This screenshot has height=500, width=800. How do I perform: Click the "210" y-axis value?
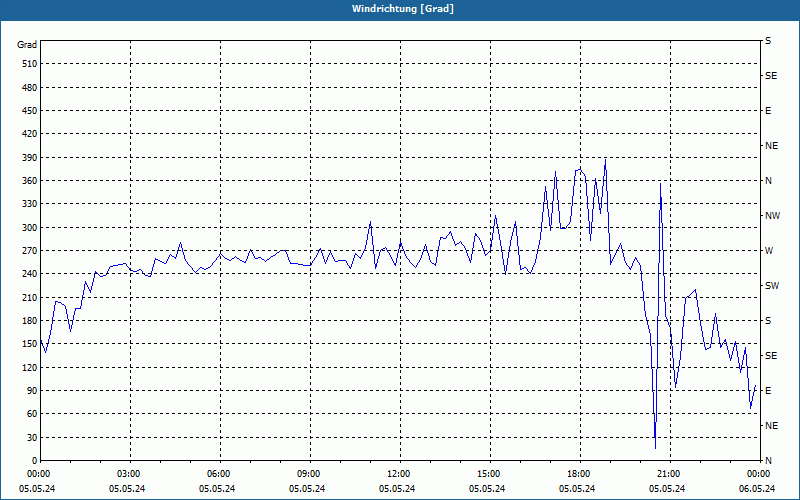pos(30,297)
